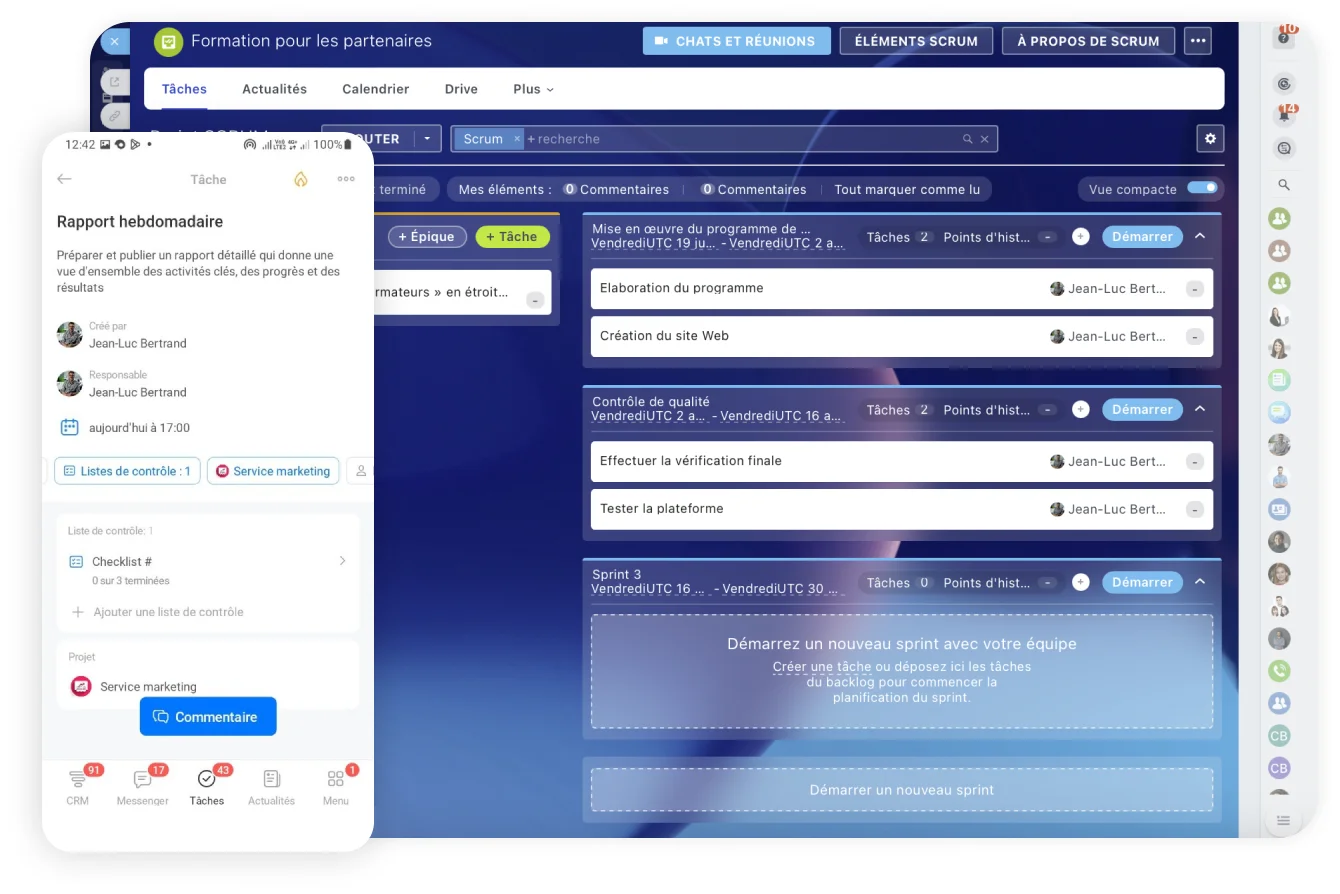1340x894 pixels.
Task: Expand the Plus dropdown in the tab bar
Action: 533,89
